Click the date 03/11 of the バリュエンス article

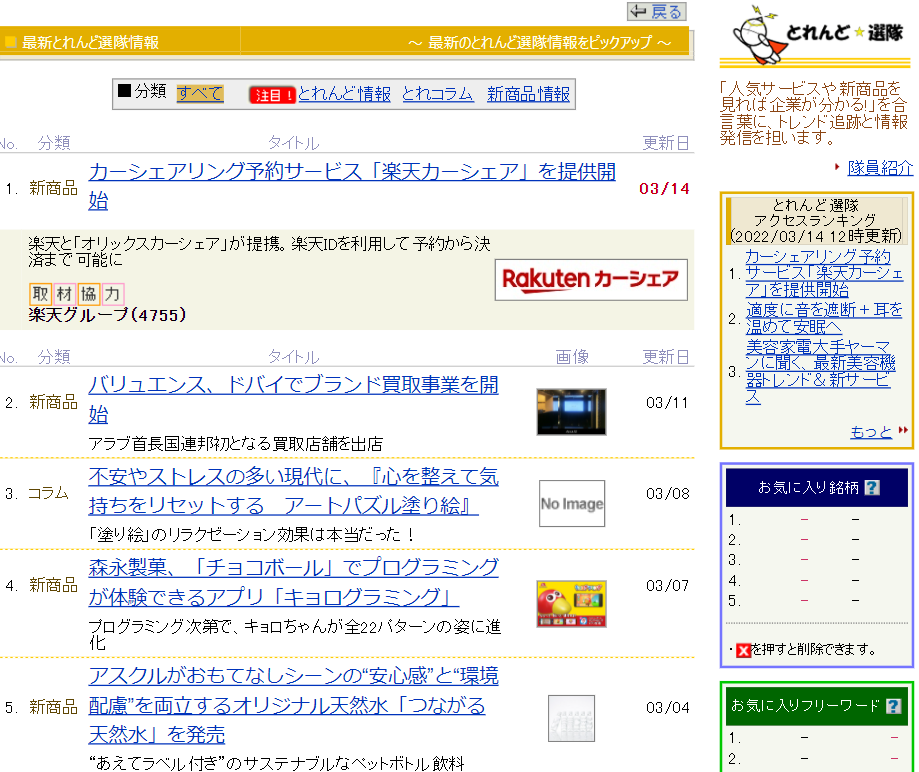pos(667,403)
